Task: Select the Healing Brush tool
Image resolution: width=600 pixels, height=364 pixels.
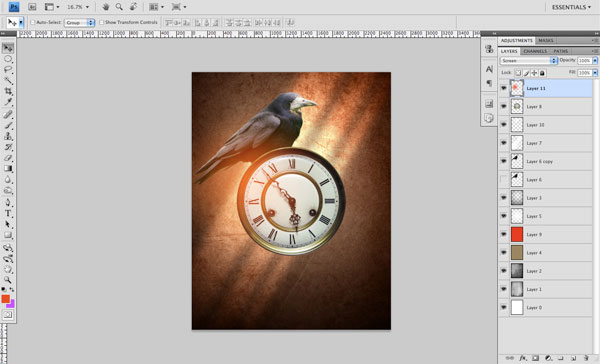Action: coord(8,114)
